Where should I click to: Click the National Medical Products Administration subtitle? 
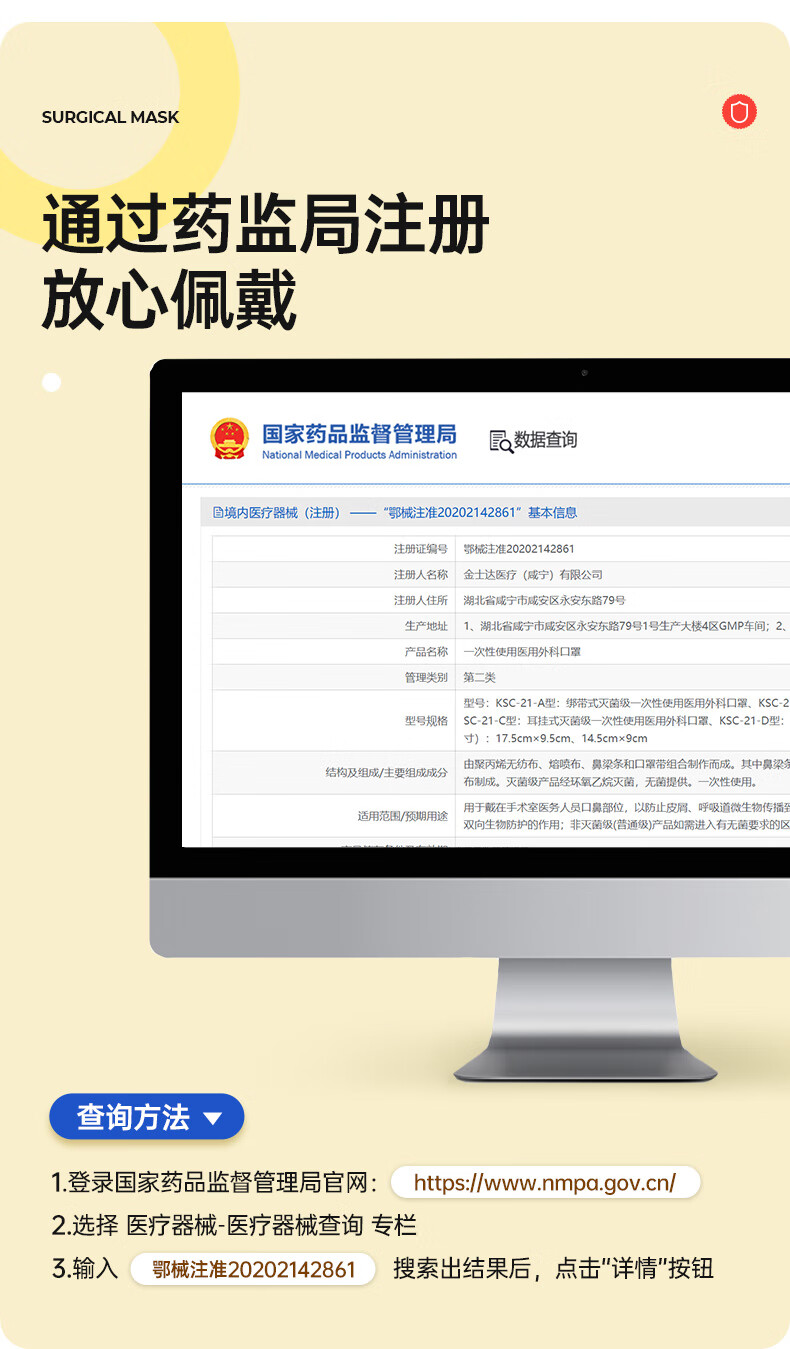[x=359, y=455]
